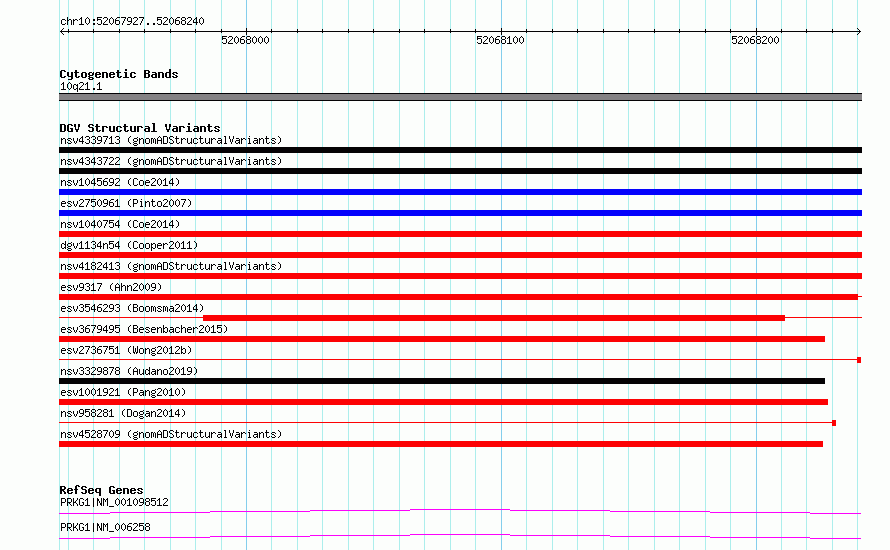Open the nsv1045692 (Coe2014) label
The width and height of the screenshot is (890, 550).
coord(120,182)
